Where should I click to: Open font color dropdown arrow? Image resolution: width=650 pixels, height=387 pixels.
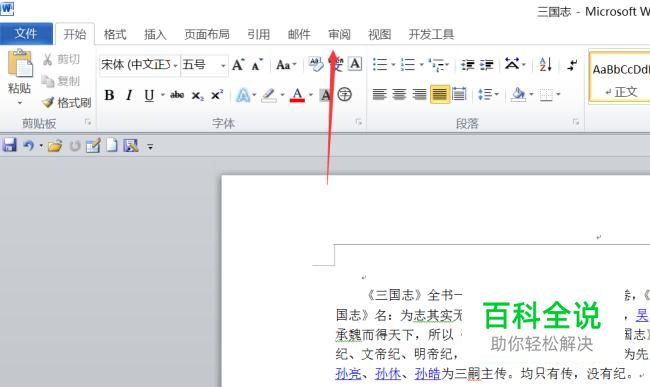tap(311, 95)
